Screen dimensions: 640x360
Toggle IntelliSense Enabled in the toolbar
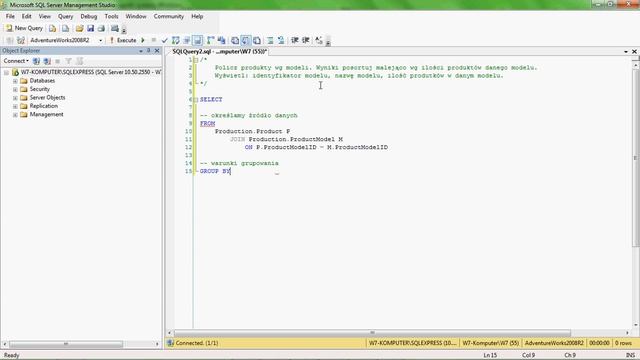(198, 40)
